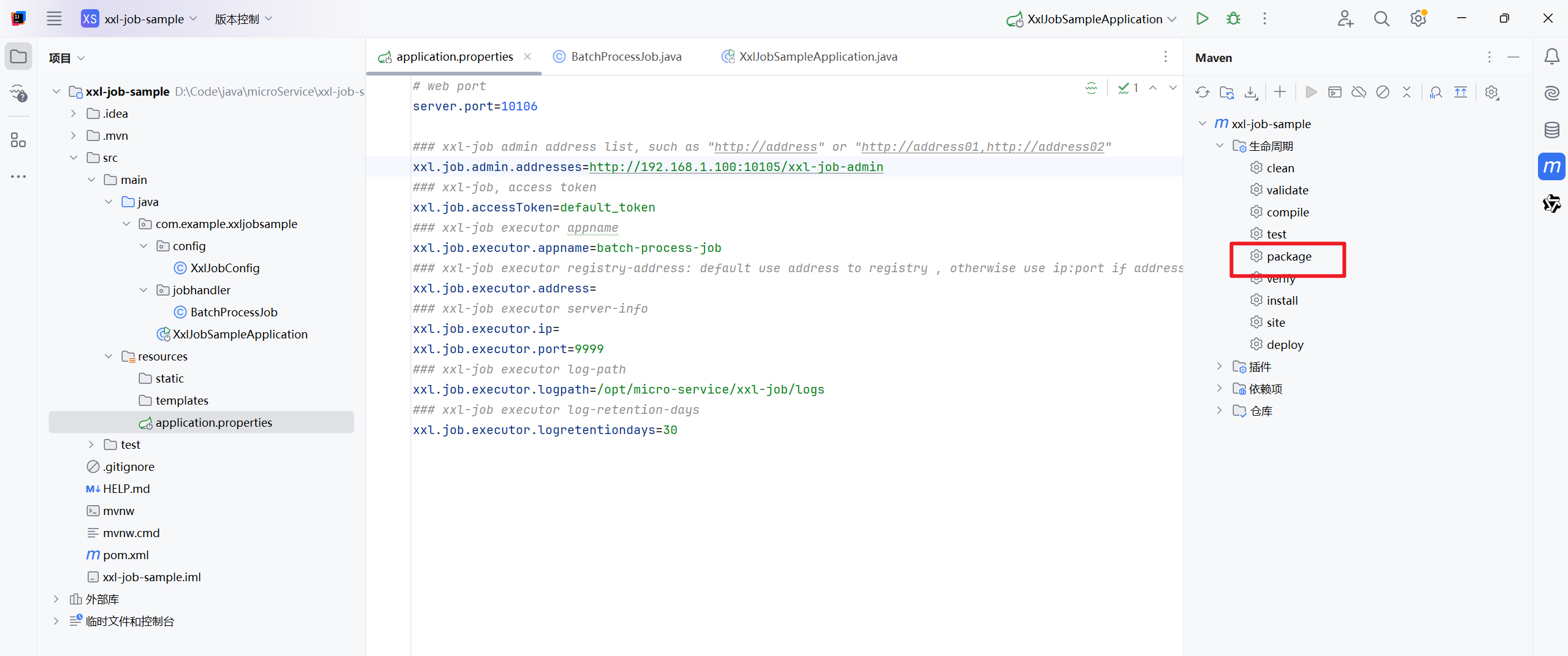Click the xxl-job-admin URL in editor
This screenshot has width=1568, height=656.
pos(736,167)
